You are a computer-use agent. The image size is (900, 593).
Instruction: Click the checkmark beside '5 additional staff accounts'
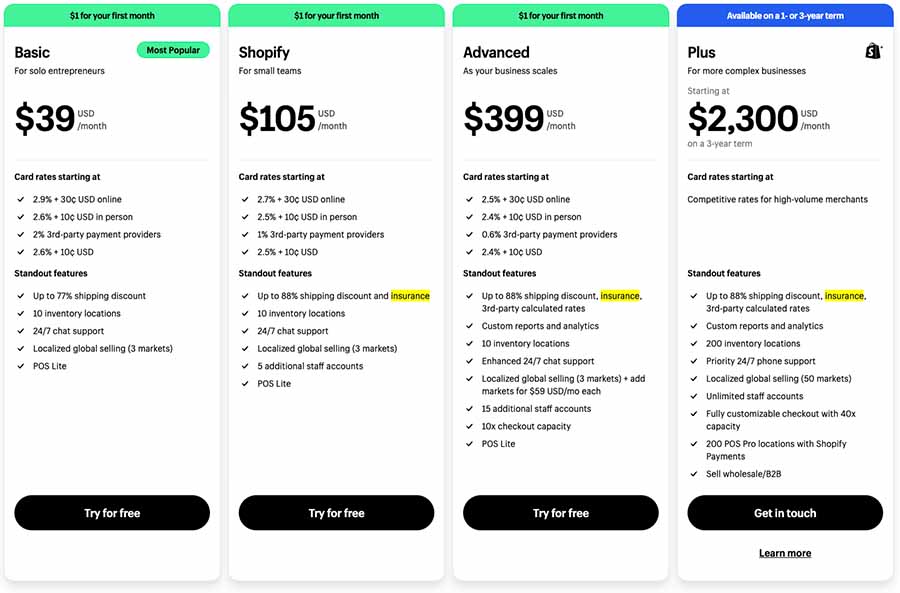[x=244, y=366]
